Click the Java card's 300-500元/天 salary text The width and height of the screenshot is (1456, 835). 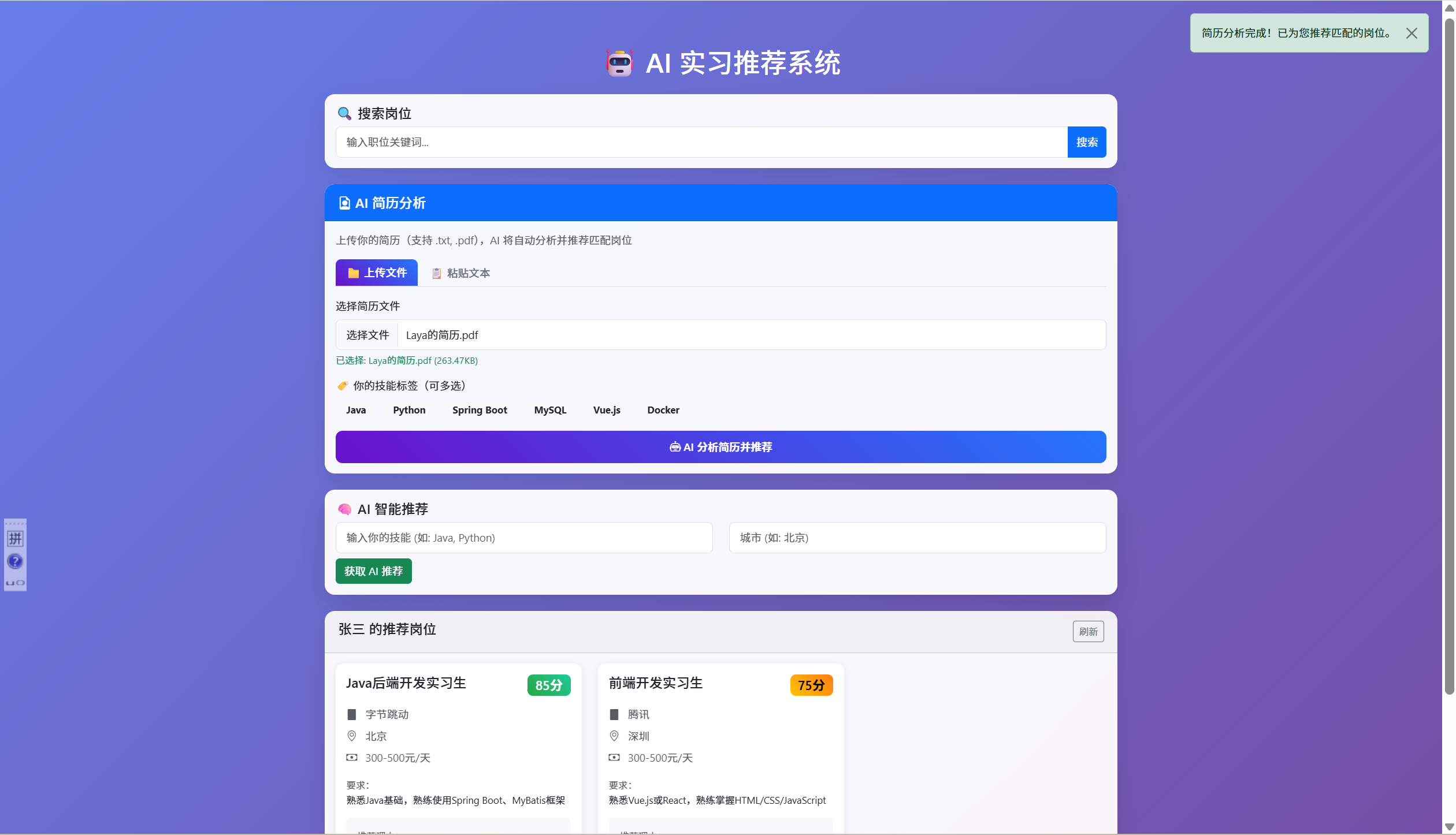[398, 758]
